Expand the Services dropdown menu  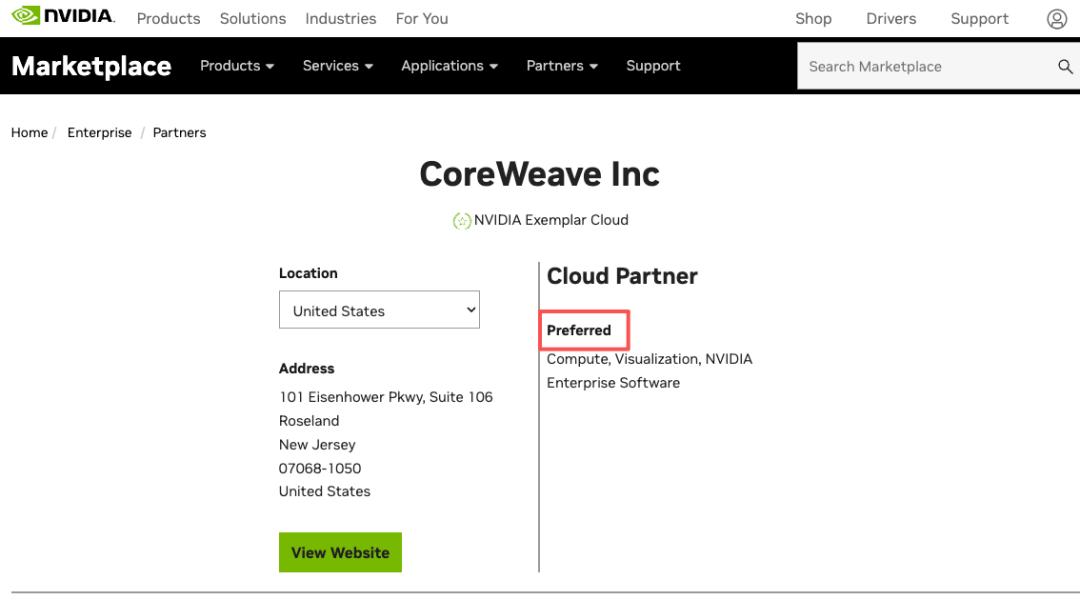click(338, 66)
